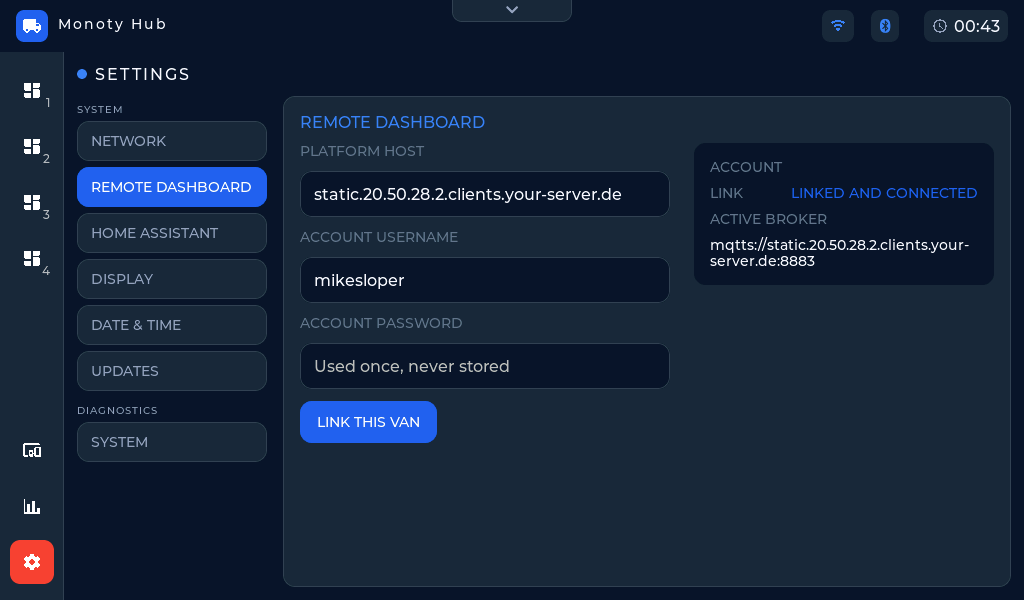Screen dimensions: 1024x600
Task: Click the Linked and Connected status text
Action: point(884,193)
